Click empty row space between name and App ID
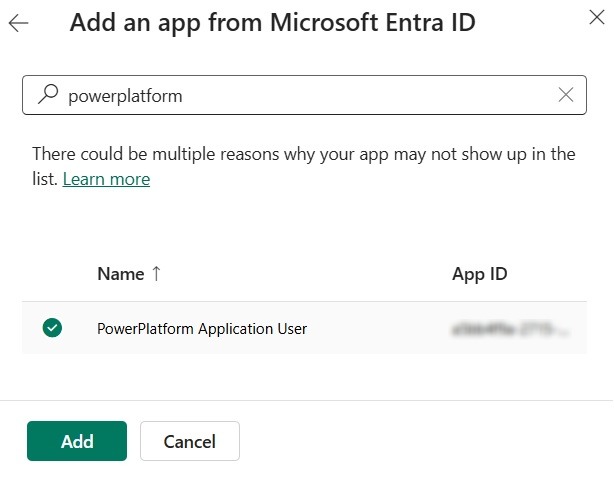 (x=380, y=328)
